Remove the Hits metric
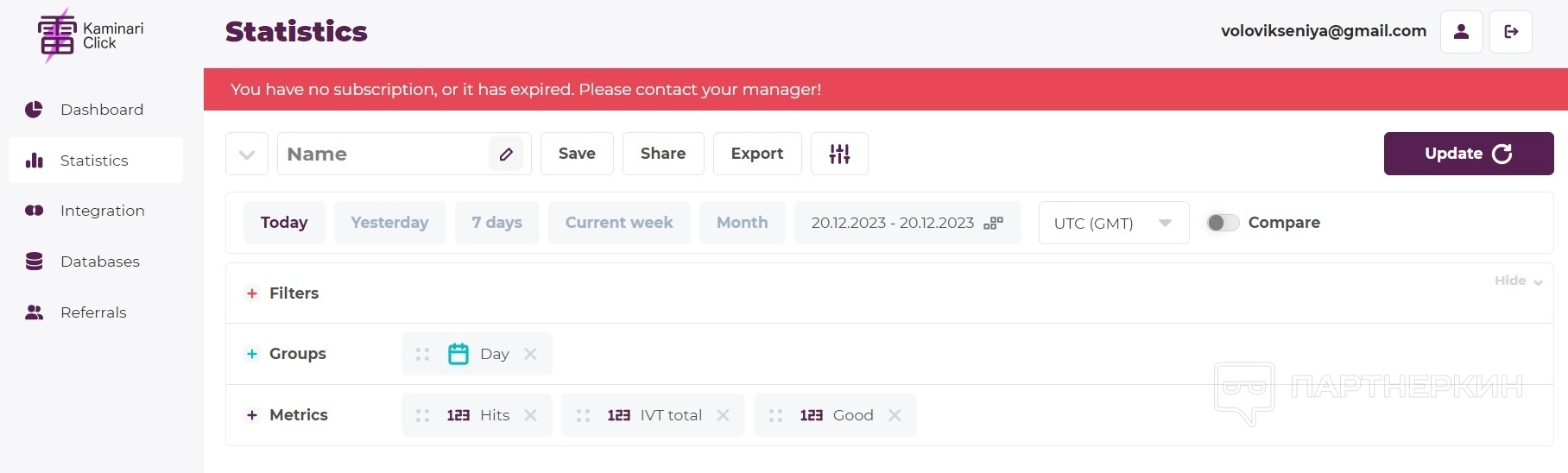Viewport: 1568px width, 473px height. [x=530, y=415]
